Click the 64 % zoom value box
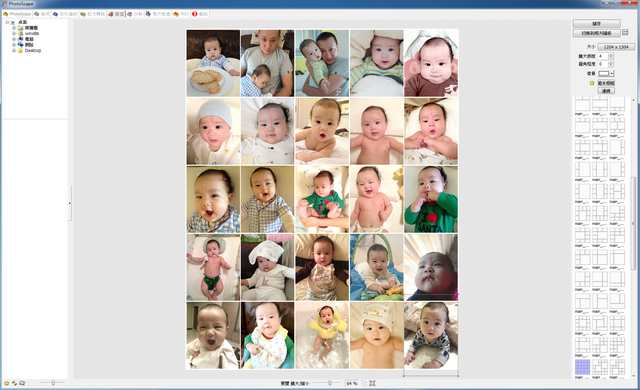Viewport: 640px width, 390px height. (x=352, y=383)
